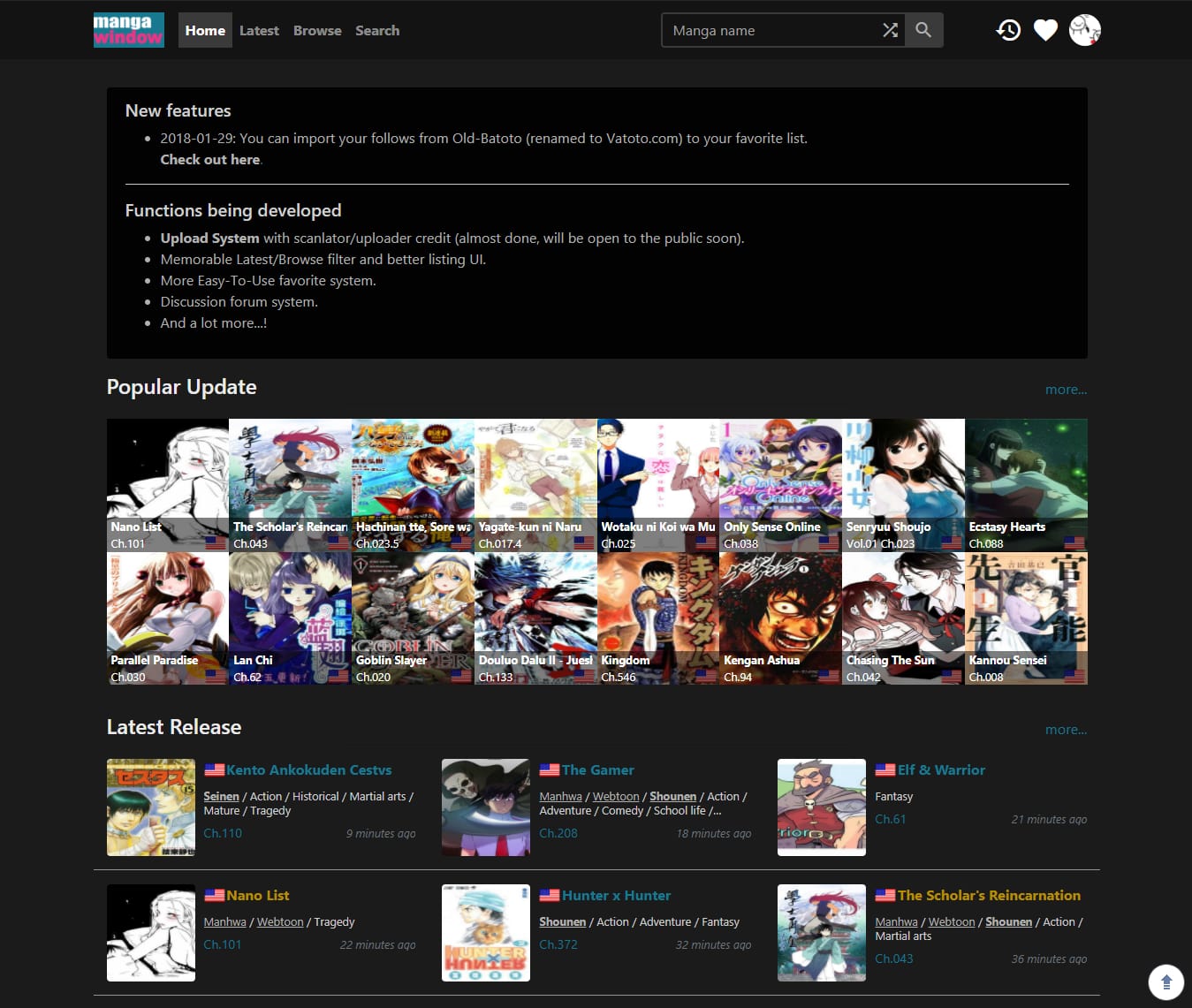Screen dimensions: 1192x1008
Task: Open favorites heart icon
Action: [x=1045, y=30]
